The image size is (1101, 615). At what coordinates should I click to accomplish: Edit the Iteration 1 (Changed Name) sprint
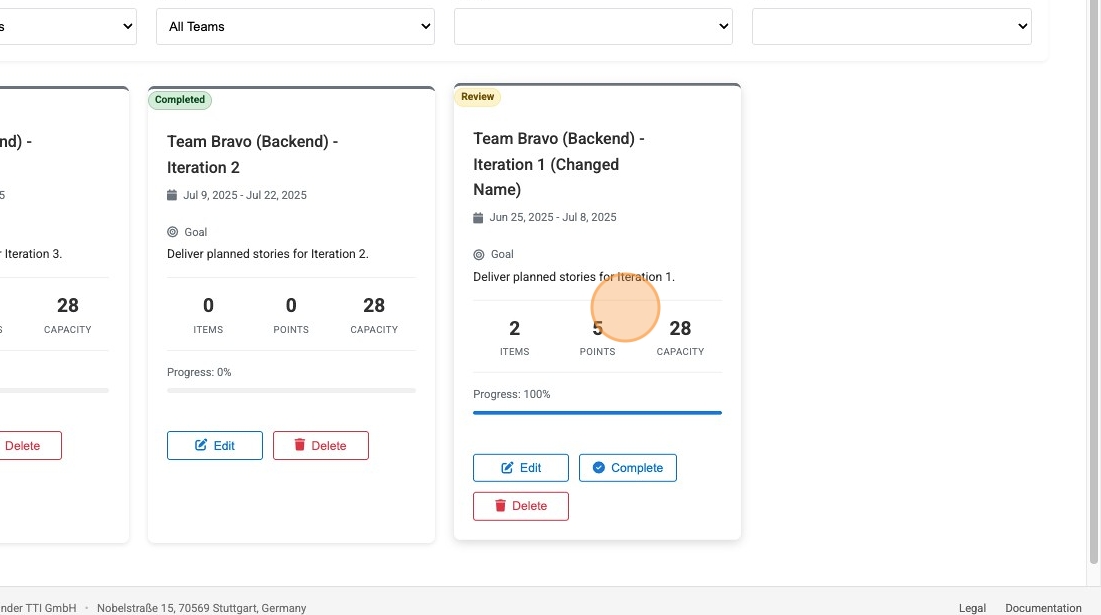tap(520, 467)
